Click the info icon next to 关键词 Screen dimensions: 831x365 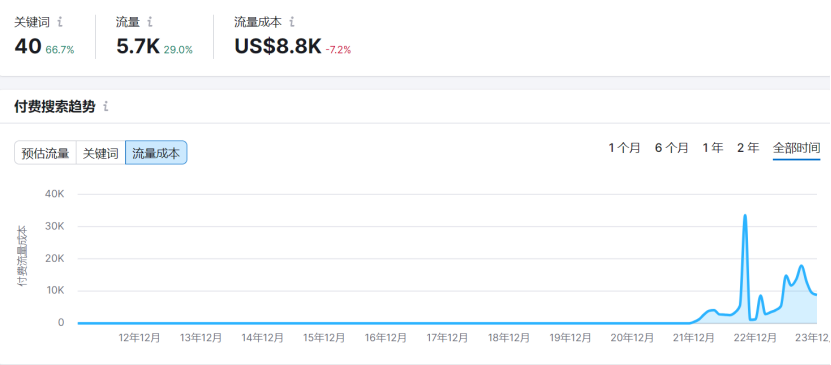60,22
